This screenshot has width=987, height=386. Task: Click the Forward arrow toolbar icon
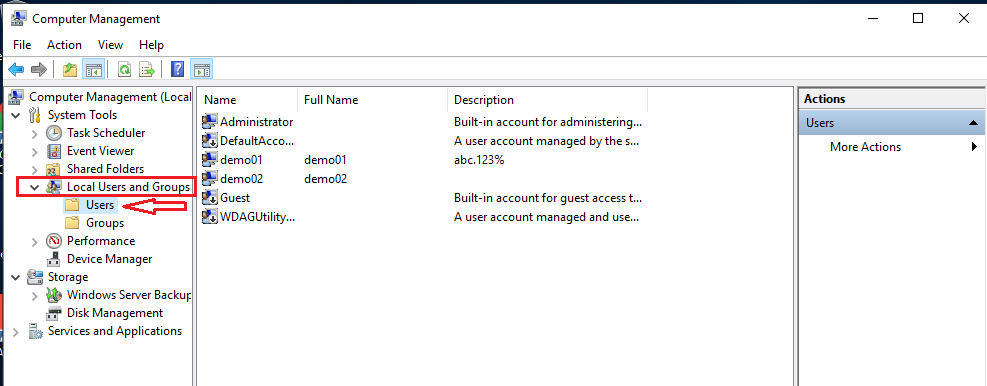(39, 69)
